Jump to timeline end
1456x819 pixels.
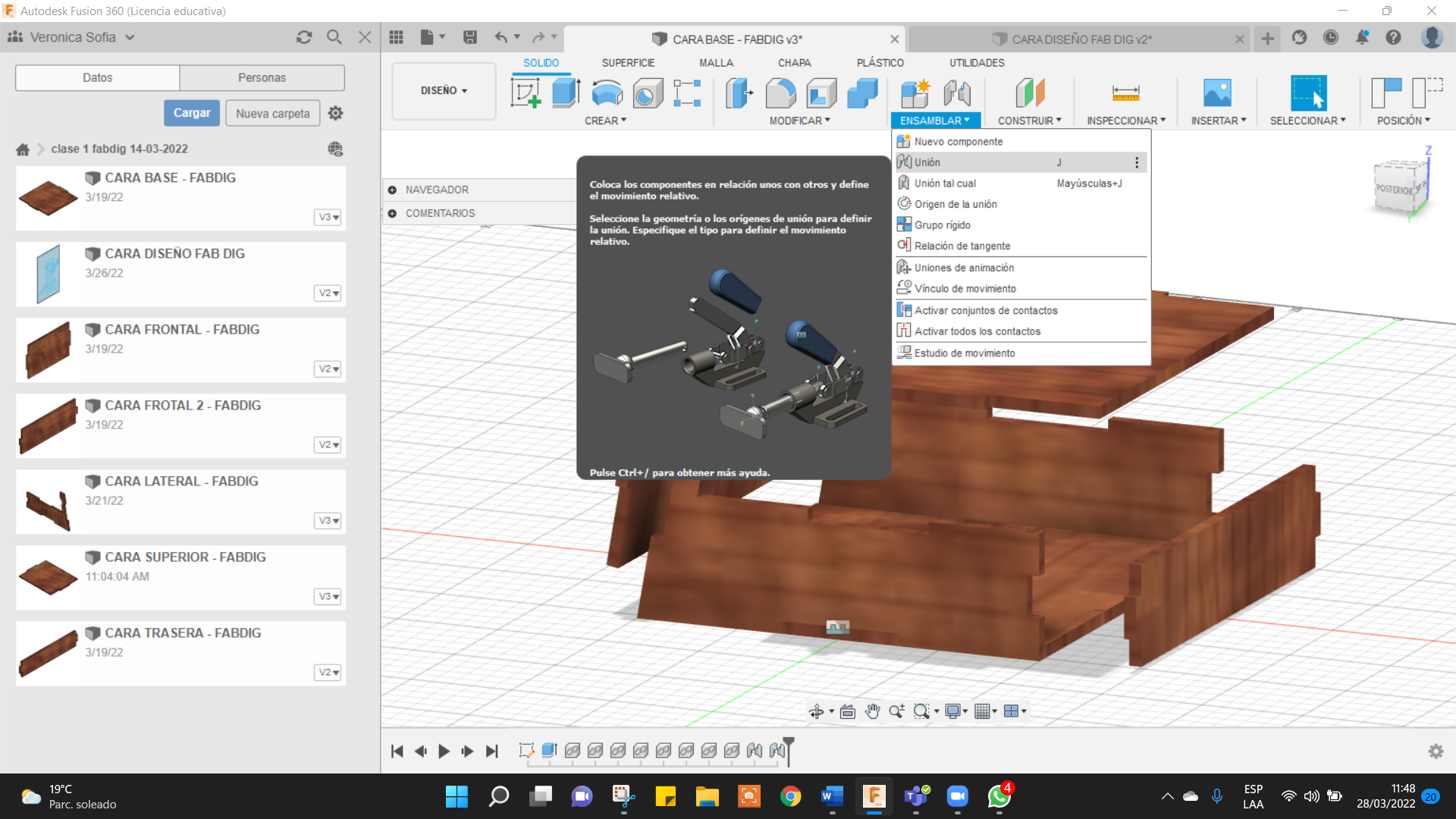coord(491,751)
